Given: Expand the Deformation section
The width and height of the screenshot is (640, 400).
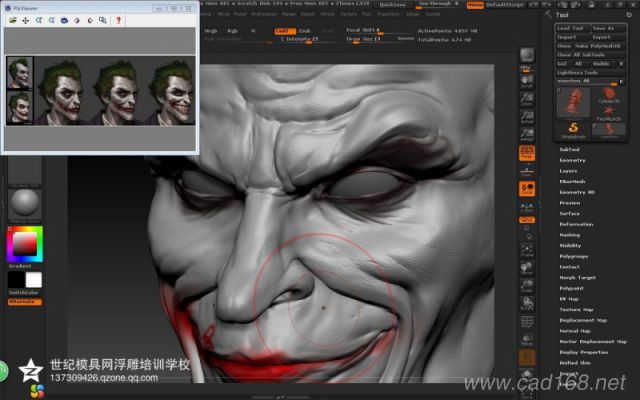Looking at the screenshot, I should tap(576, 224).
